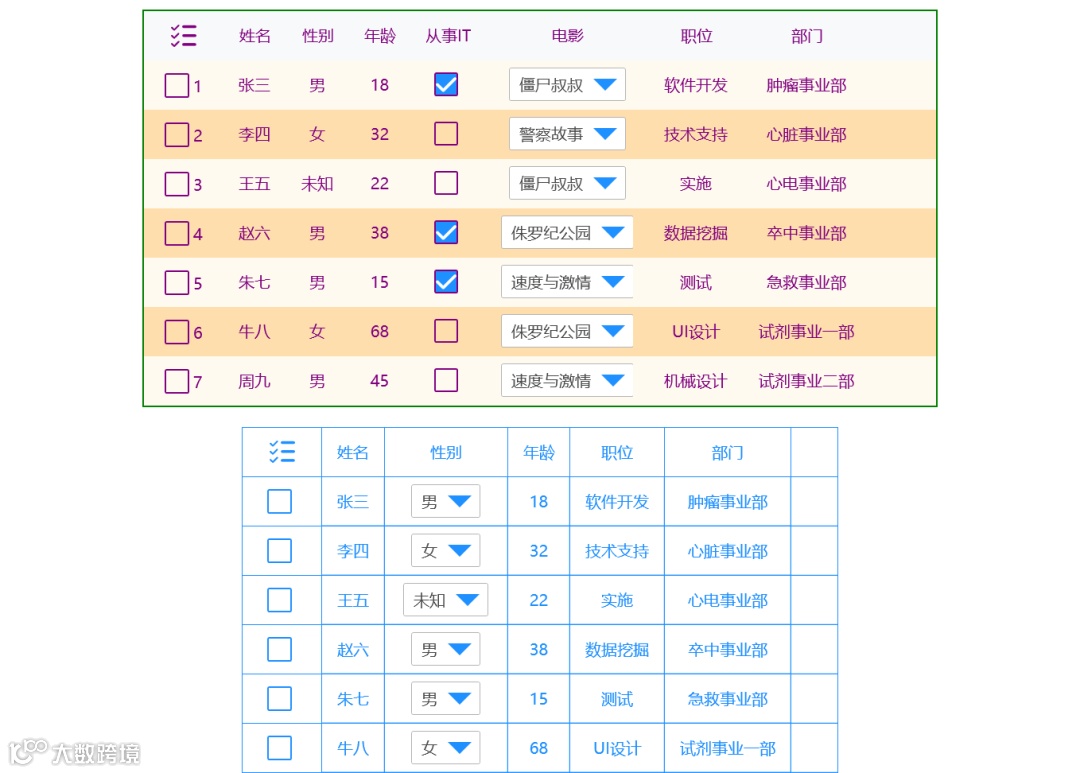Click the 技术支持 cell in the blue table

pos(617,551)
